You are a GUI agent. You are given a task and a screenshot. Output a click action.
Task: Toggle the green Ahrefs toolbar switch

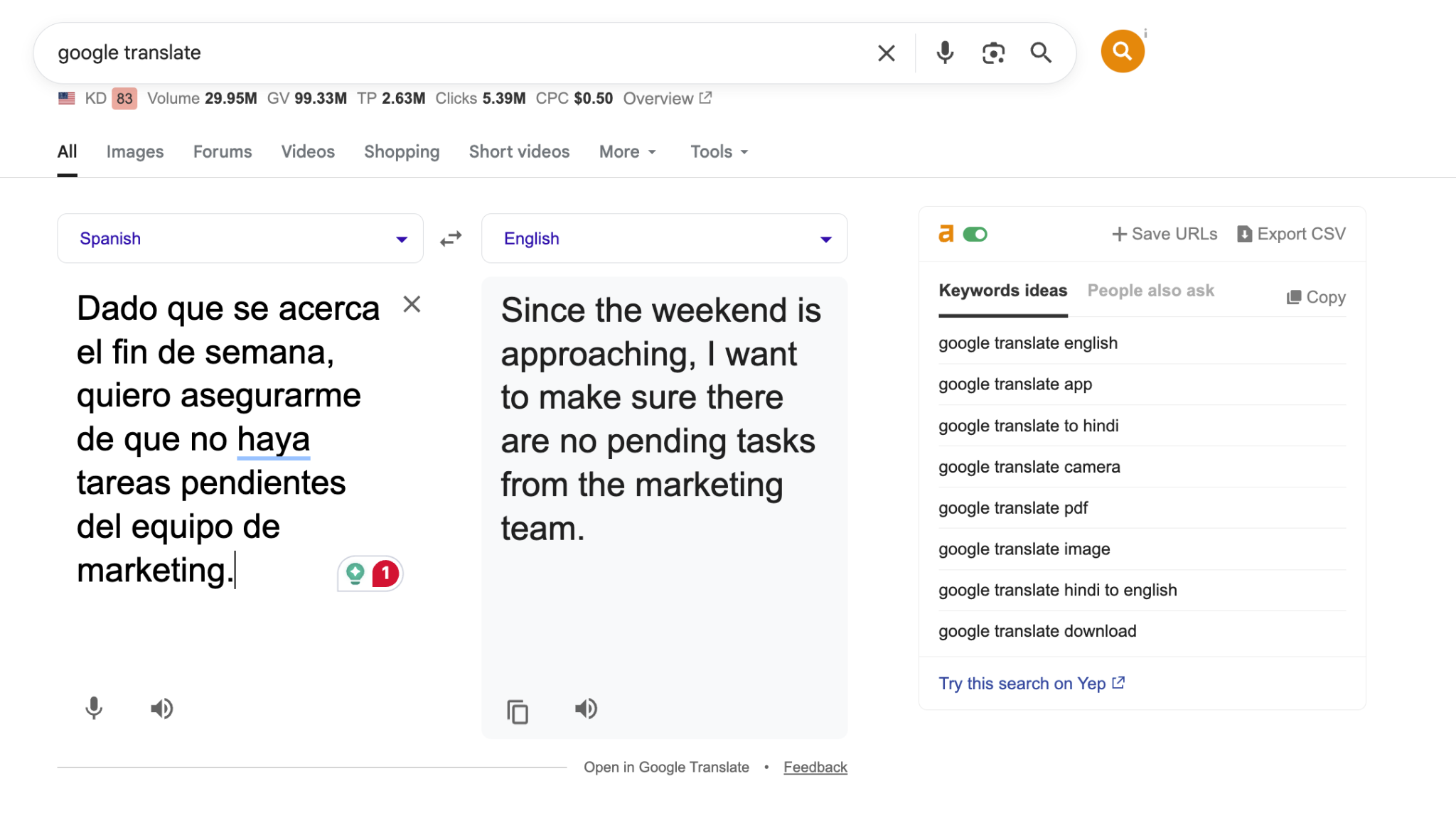(x=975, y=235)
